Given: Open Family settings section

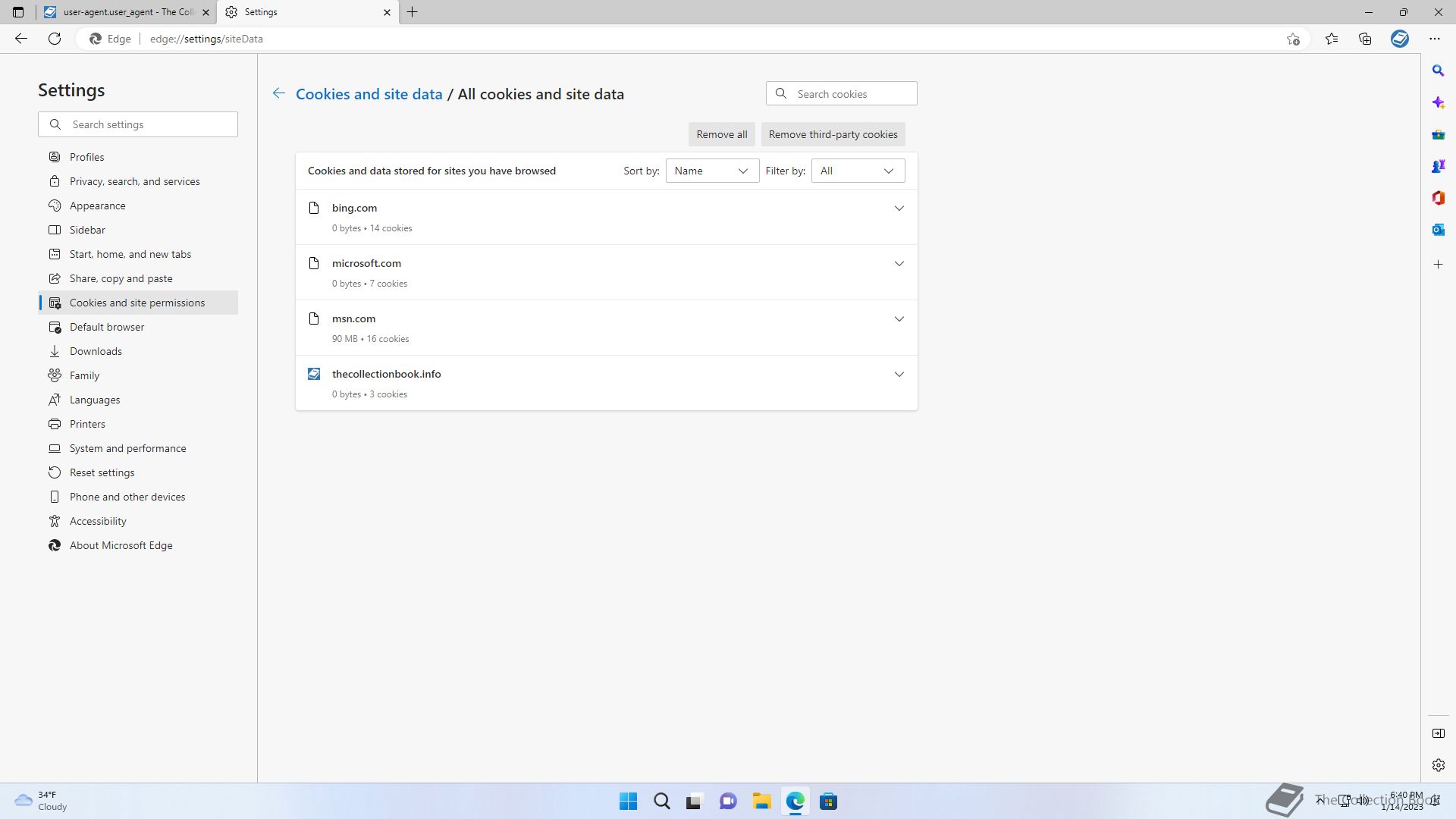Looking at the screenshot, I should [138, 375].
